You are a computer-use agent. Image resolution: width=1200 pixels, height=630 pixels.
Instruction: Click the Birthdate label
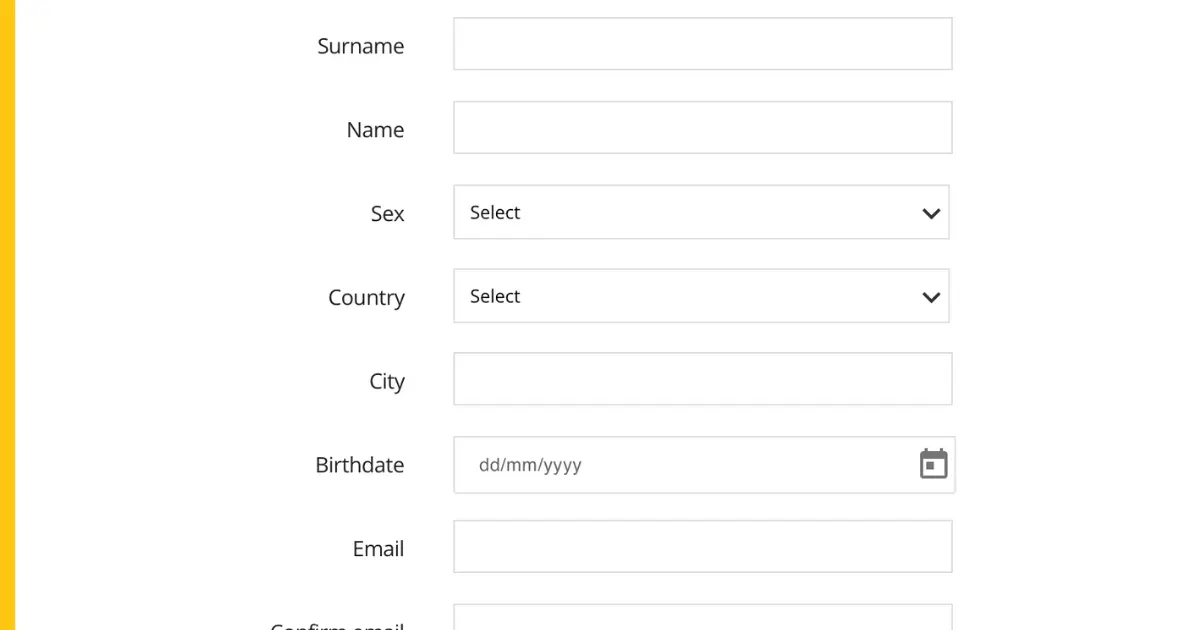click(x=360, y=465)
